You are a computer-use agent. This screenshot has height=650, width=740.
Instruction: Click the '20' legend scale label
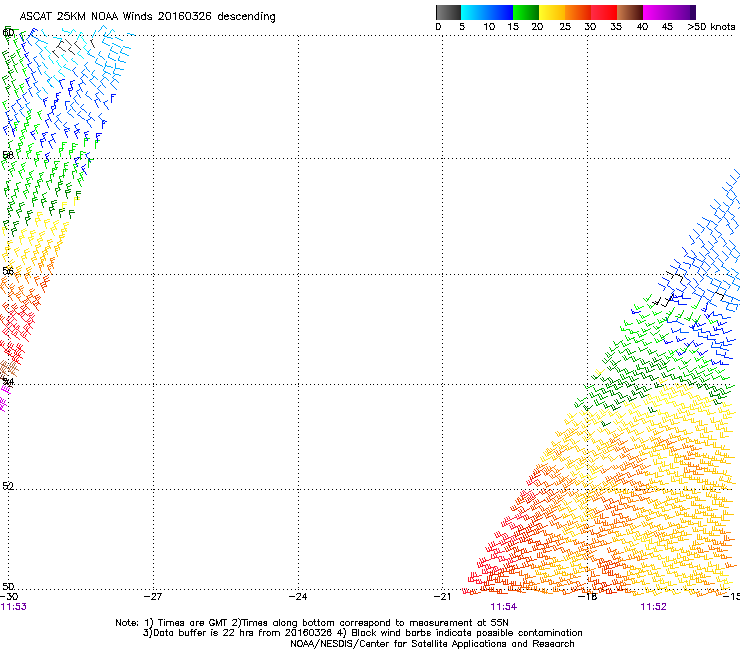tap(537, 27)
